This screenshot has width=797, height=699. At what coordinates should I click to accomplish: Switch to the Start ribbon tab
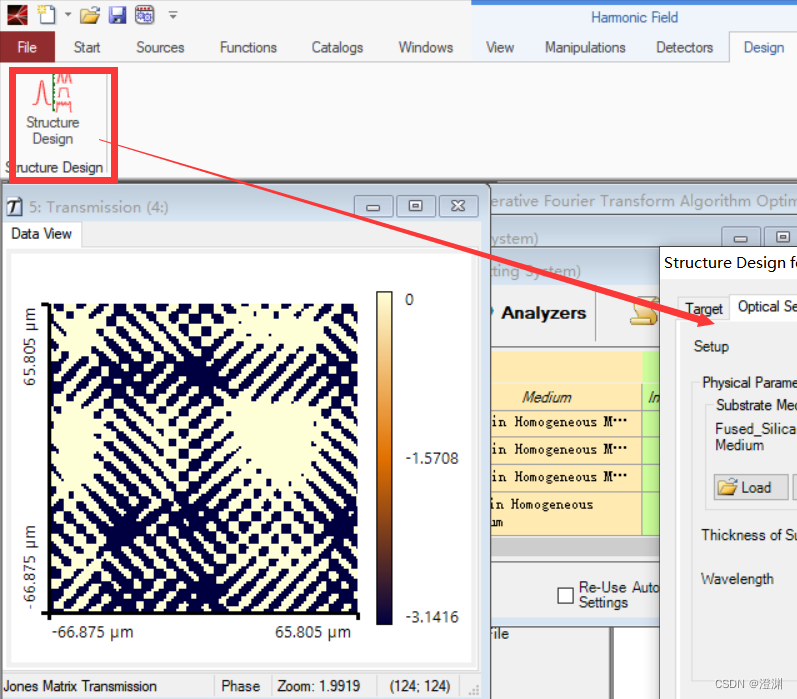coord(87,47)
